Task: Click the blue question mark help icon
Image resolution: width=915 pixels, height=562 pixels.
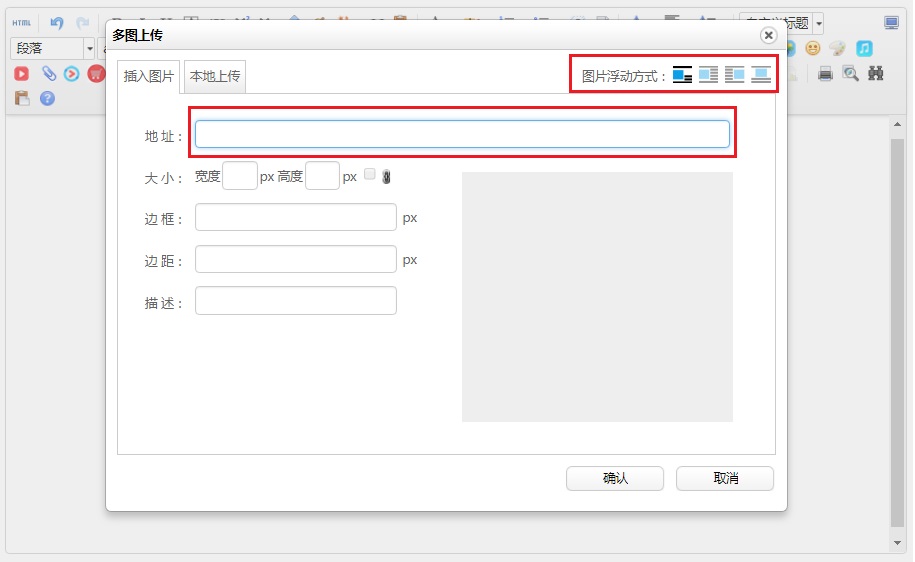Action: click(47, 98)
